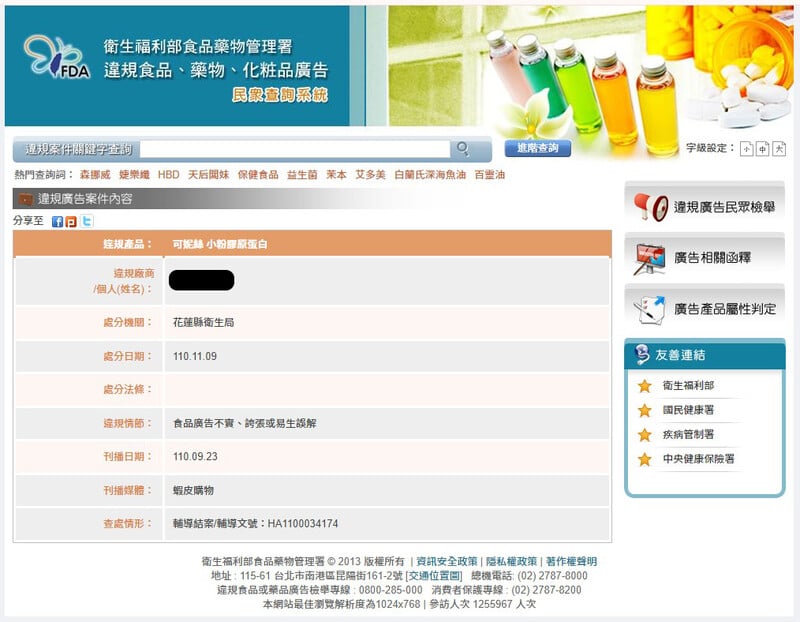The width and height of the screenshot is (800, 622).
Task: Open 廣告產品屬性判定 page
Action: (x=705, y=309)
